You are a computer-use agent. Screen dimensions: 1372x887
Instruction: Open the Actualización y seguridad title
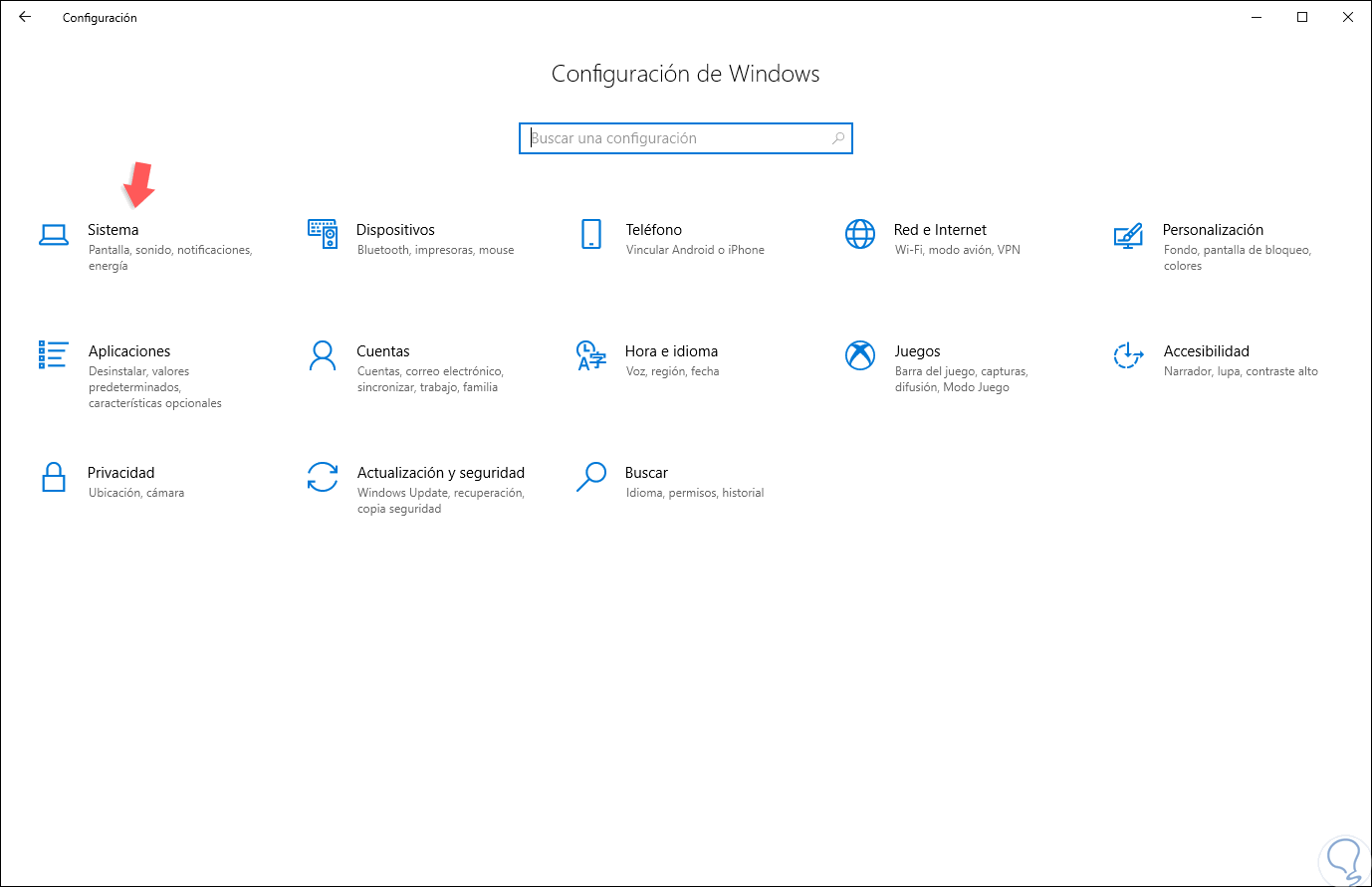pos(441,473)
